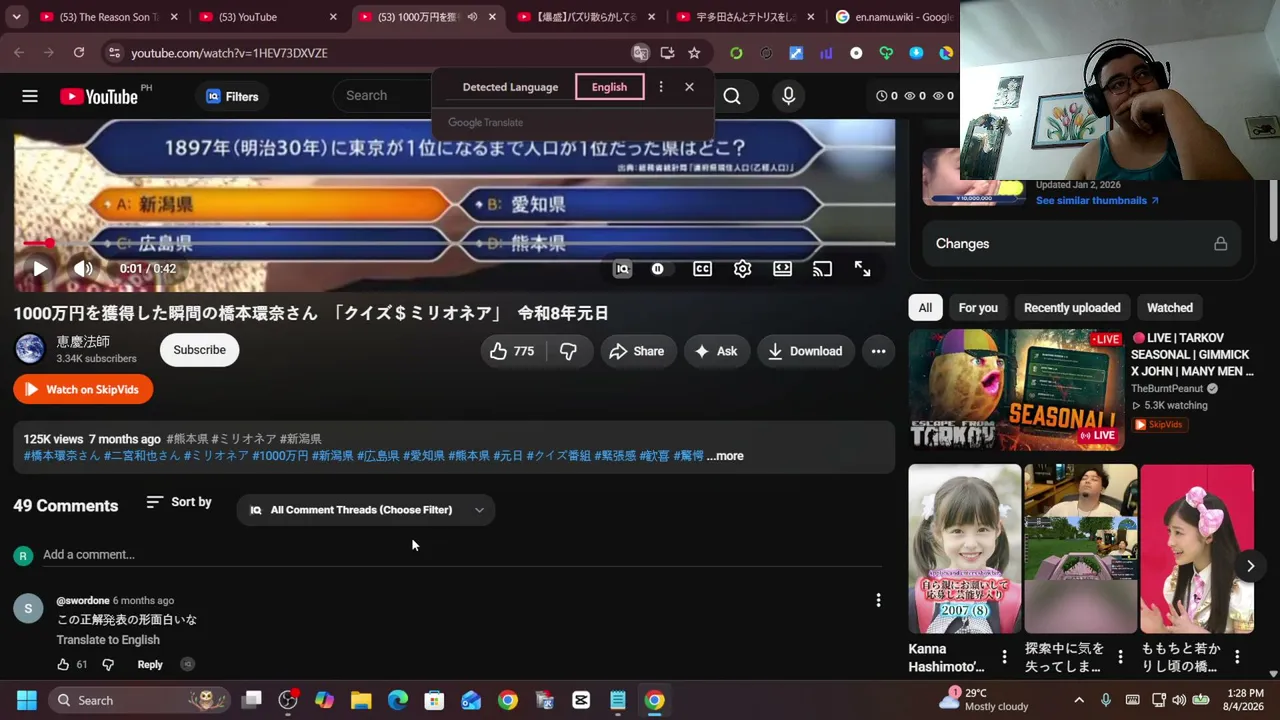Open Microsoft Edge from the taskbar
1280x720 pixels.
[398, 700]
